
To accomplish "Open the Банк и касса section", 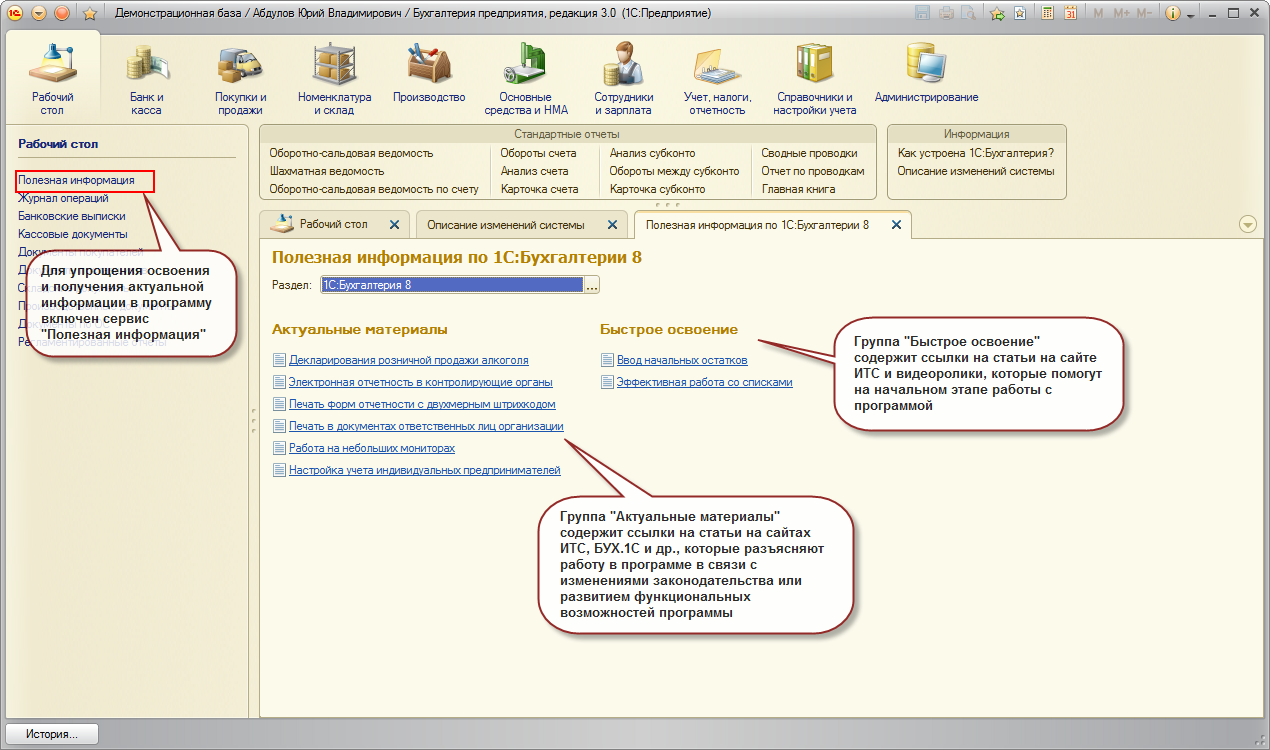I will (x=146, y=78).
